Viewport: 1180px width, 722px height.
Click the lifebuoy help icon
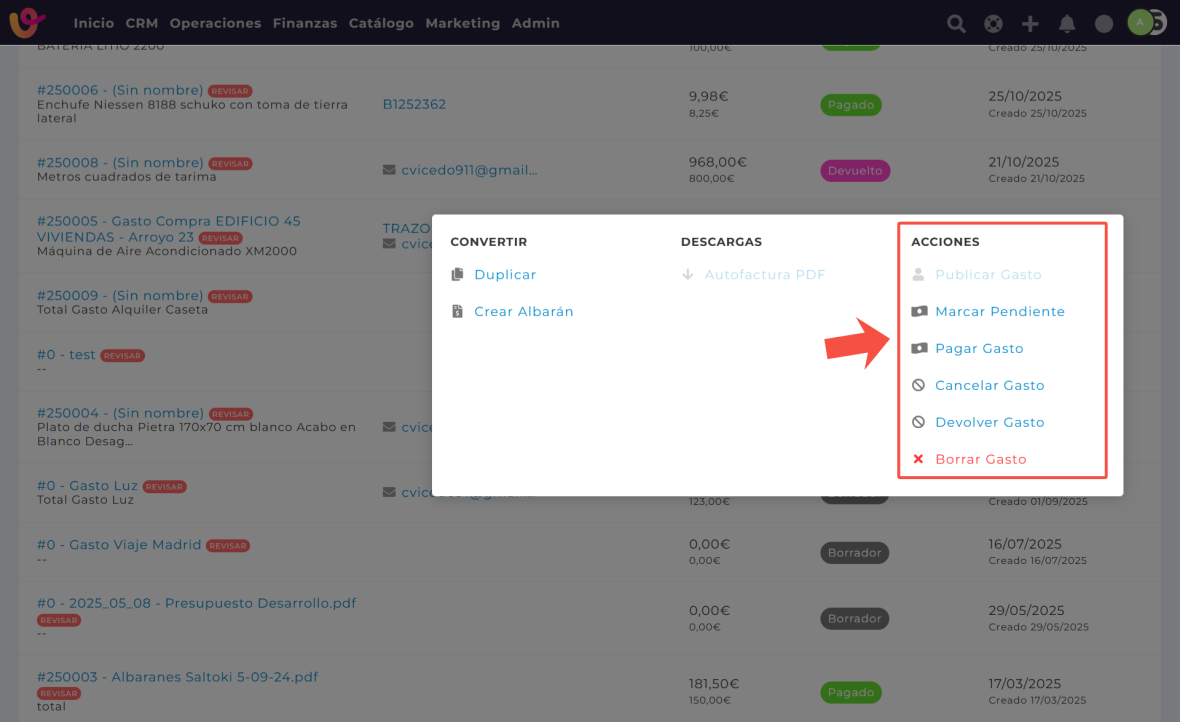tap(993, 23)
